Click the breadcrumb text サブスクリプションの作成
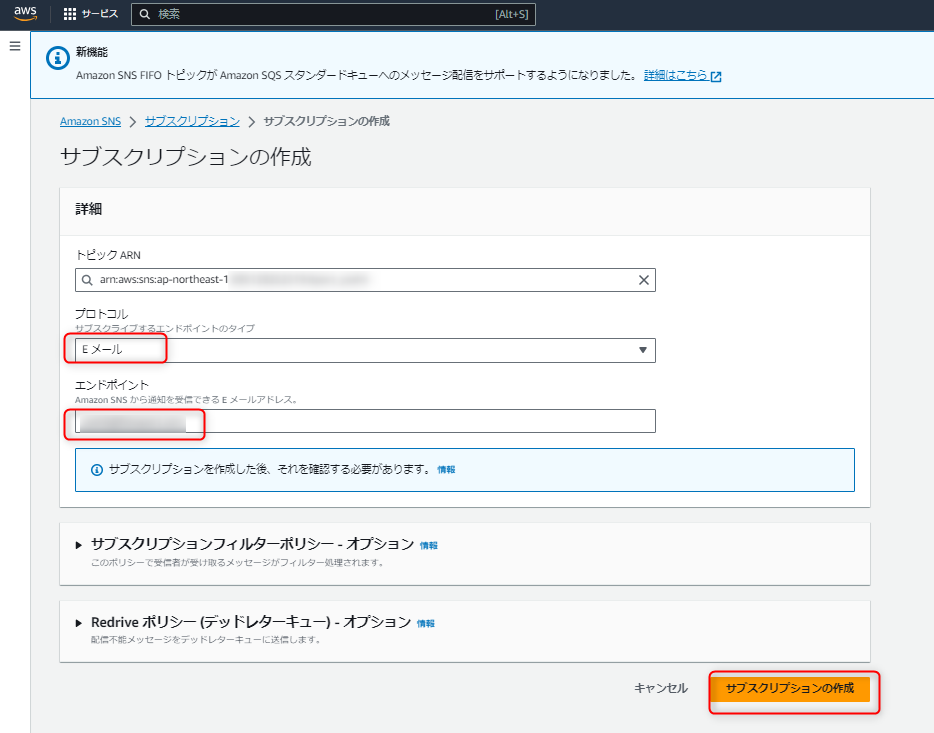The height and width of the screenshot is (733, 934). click(326, 121)
